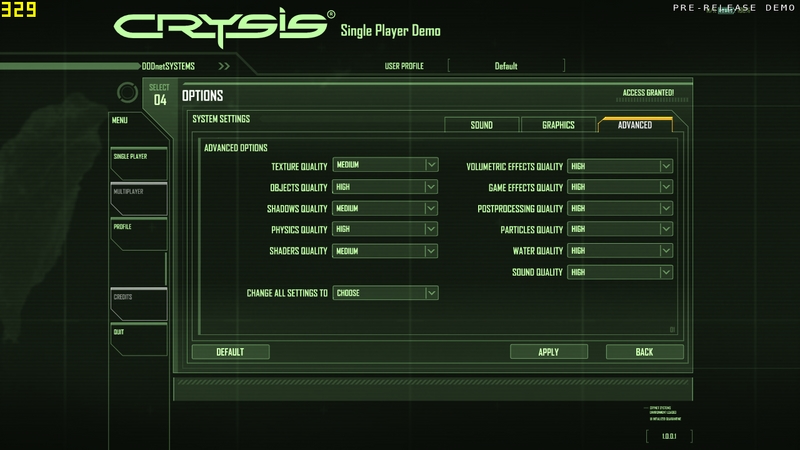
Task: Open the Texture Quality dropdown
Action: 385,165
